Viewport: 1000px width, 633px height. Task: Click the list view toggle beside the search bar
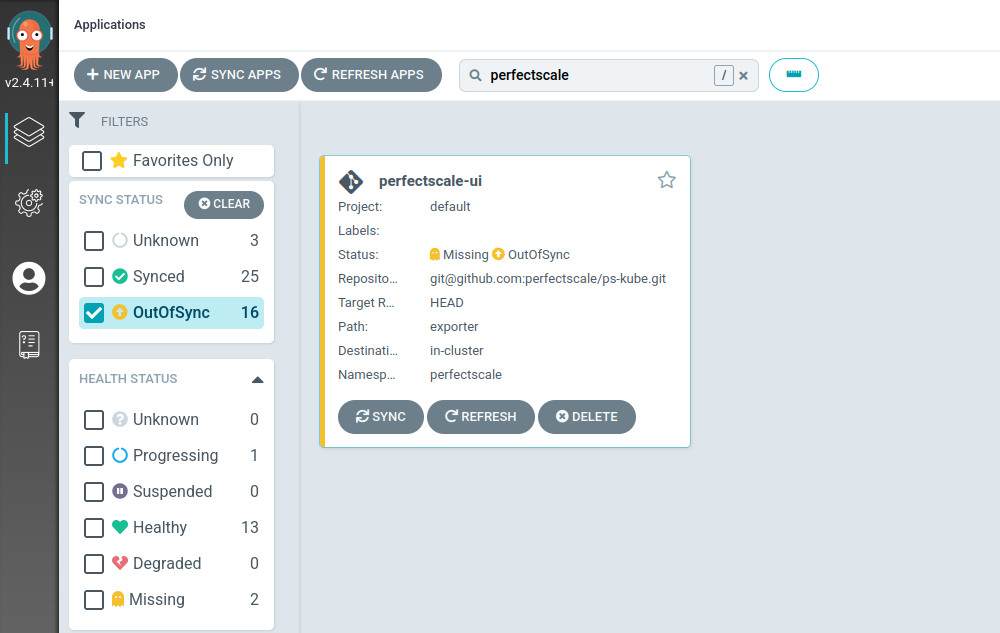793,74
